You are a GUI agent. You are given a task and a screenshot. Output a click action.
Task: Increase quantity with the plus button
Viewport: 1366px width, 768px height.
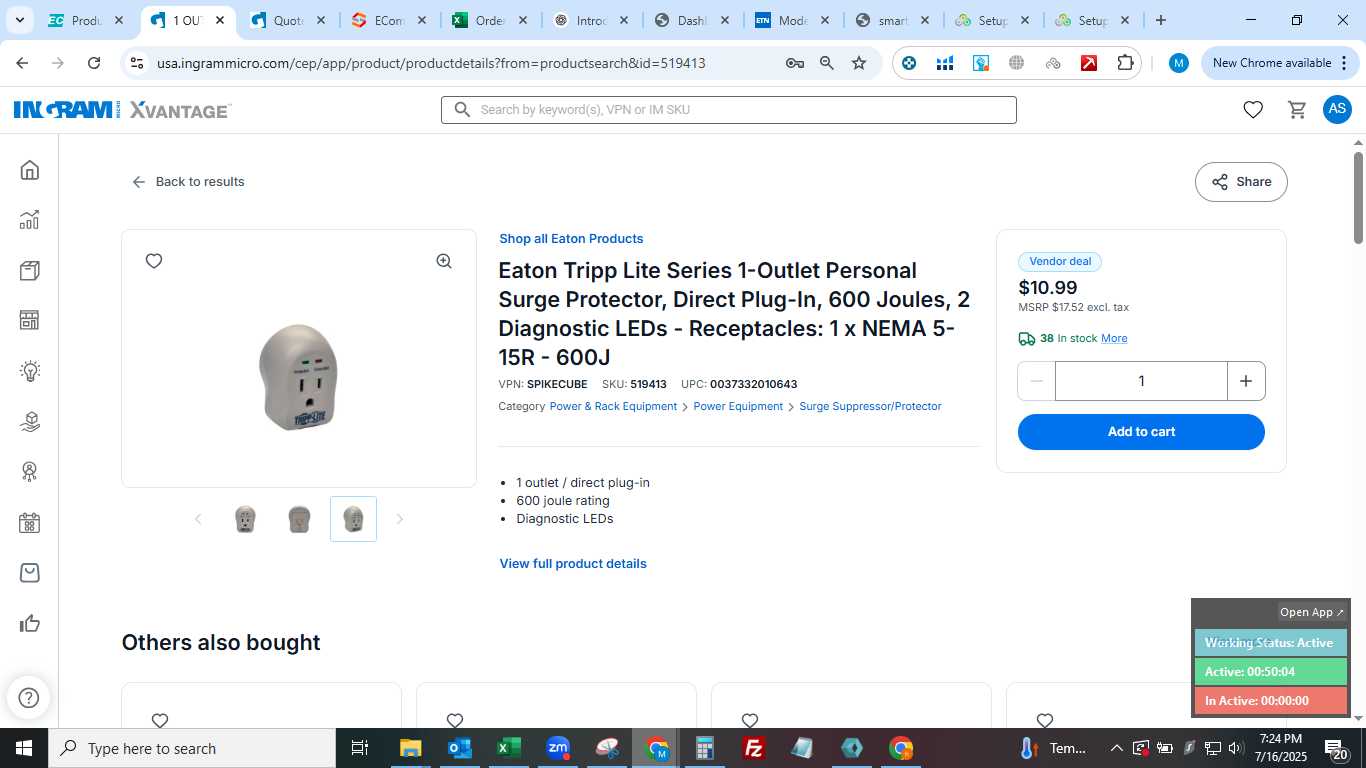point(1246,381)
